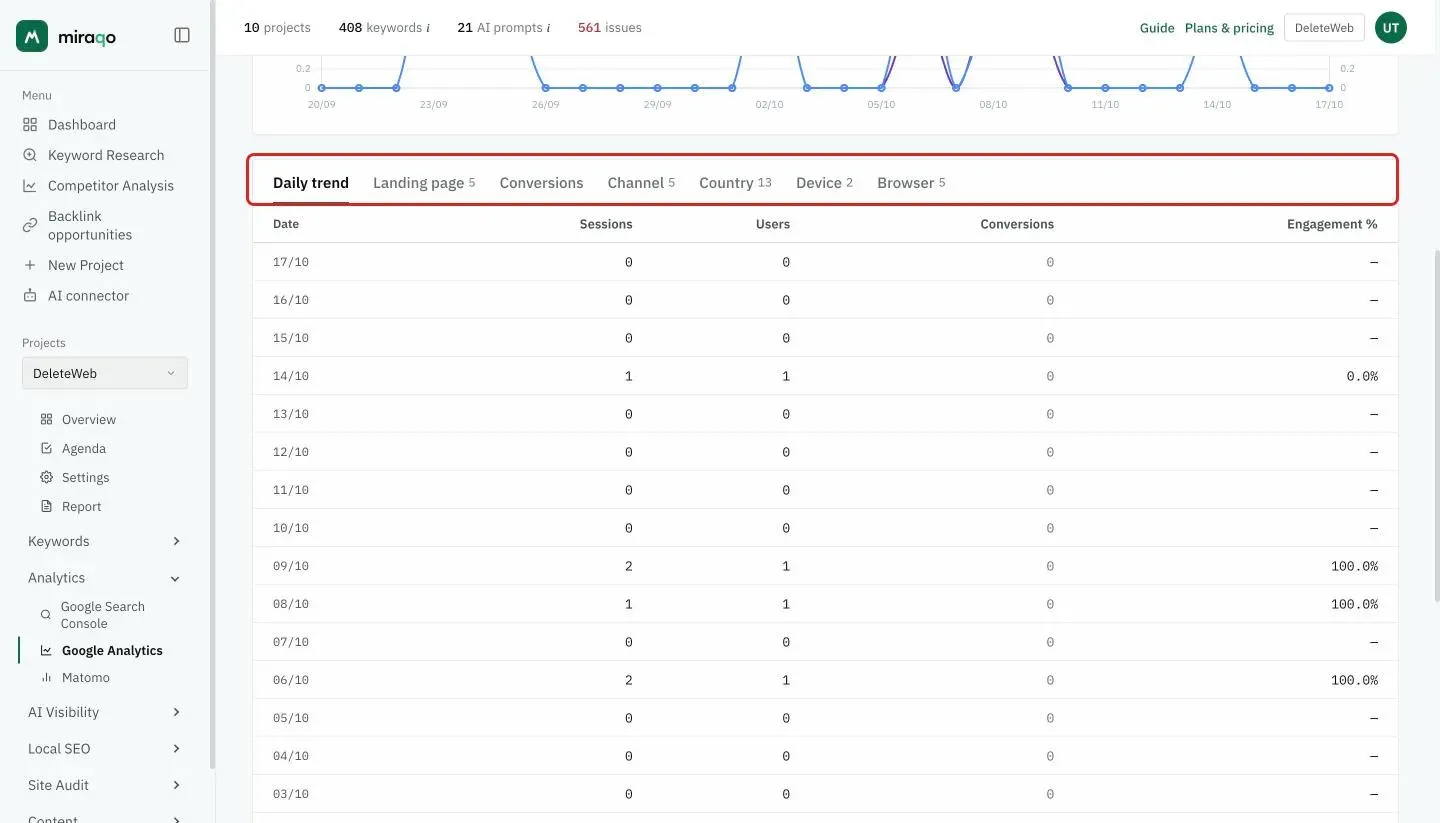Open the Guide link
The height and width of the screenshot is (823, 1440).
pos(1157,28)
